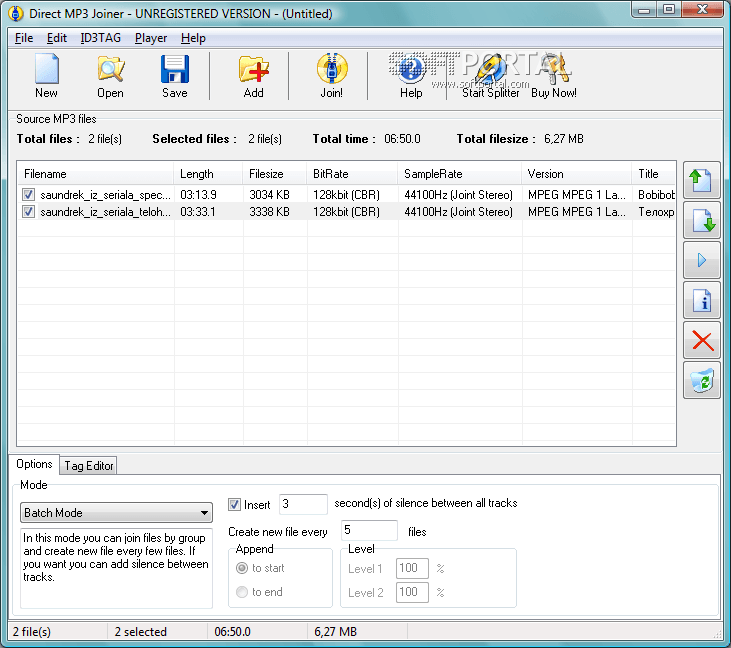The image size is (731, 648).
Task: Click the Level 1 percentage field
Action: pyautogui.click(x=412, y=568)
